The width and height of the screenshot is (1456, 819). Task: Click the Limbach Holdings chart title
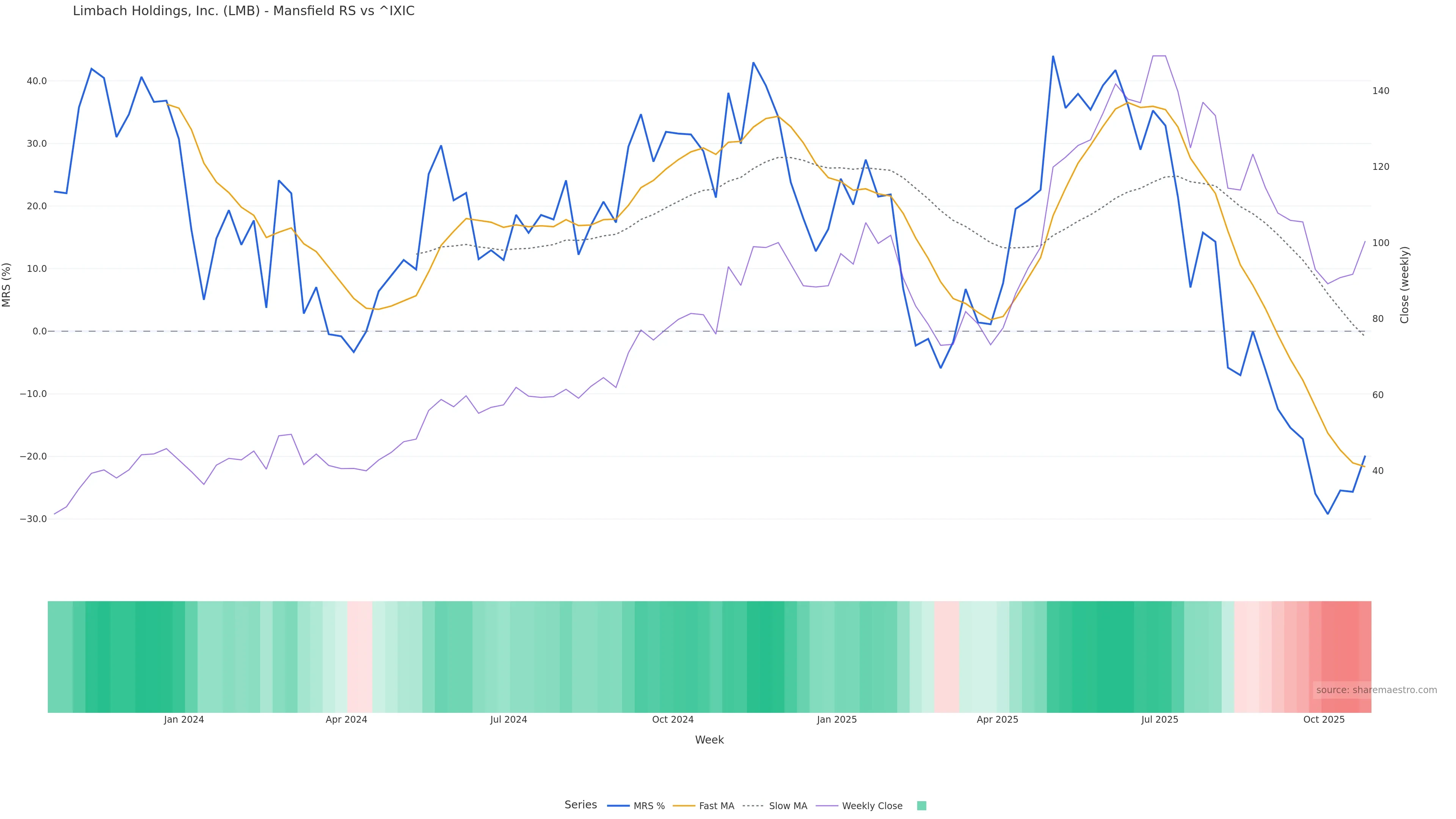point(243,11)
